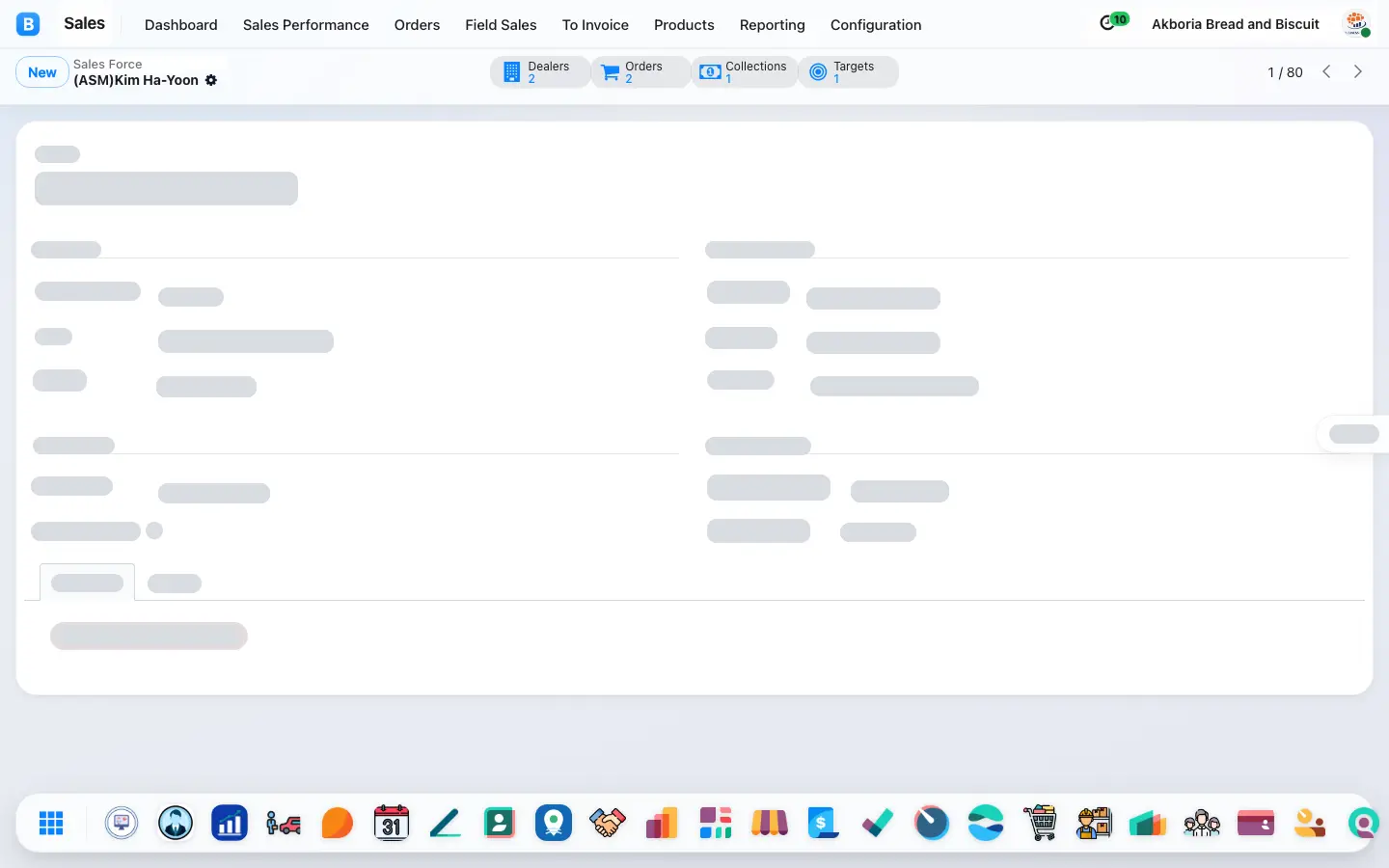The image size is (1389, 868).
Task: Open the orange chat bubble app icon
Action: (338, 823)
